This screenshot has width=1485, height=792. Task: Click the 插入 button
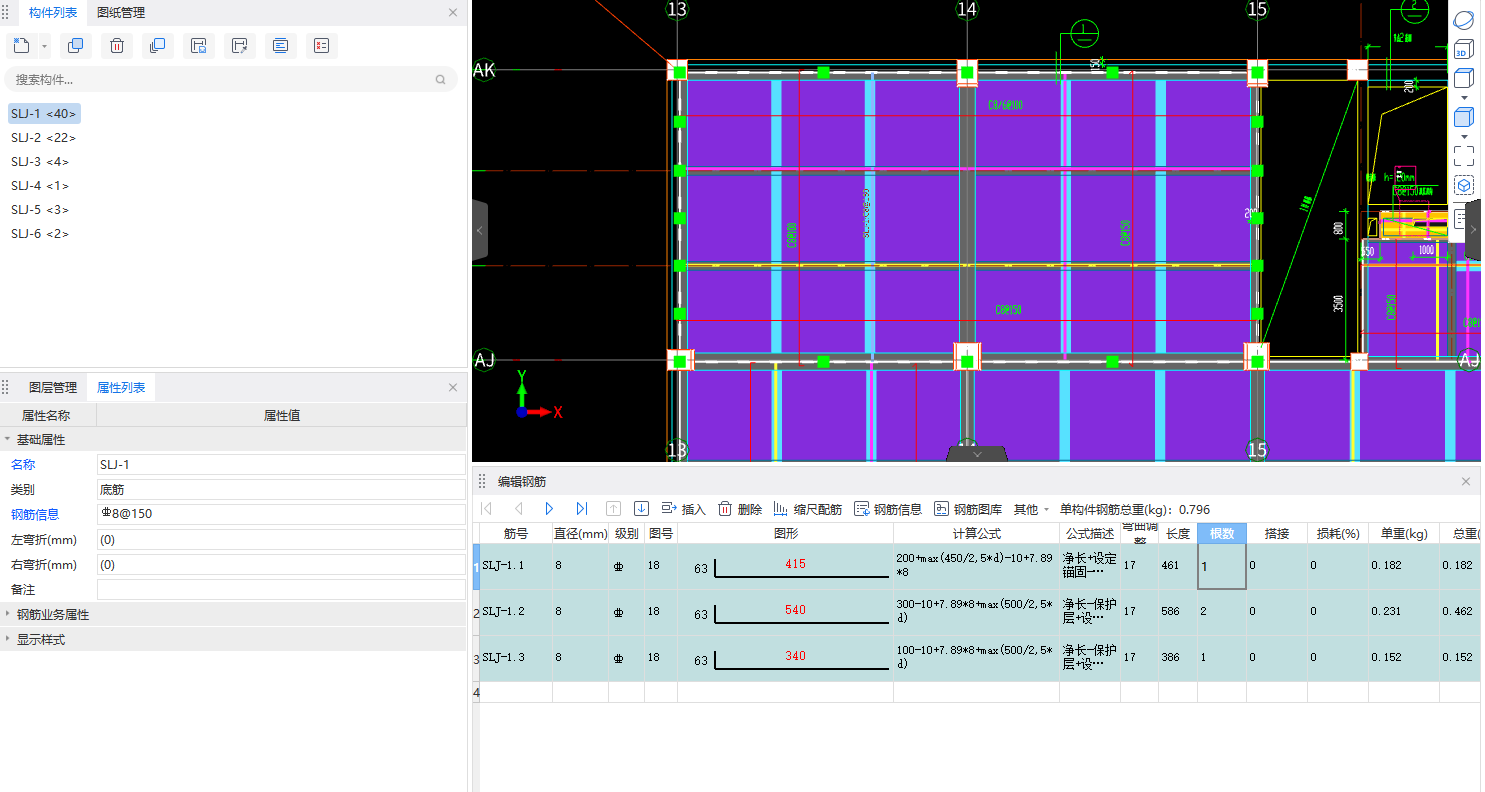[684, 509]
